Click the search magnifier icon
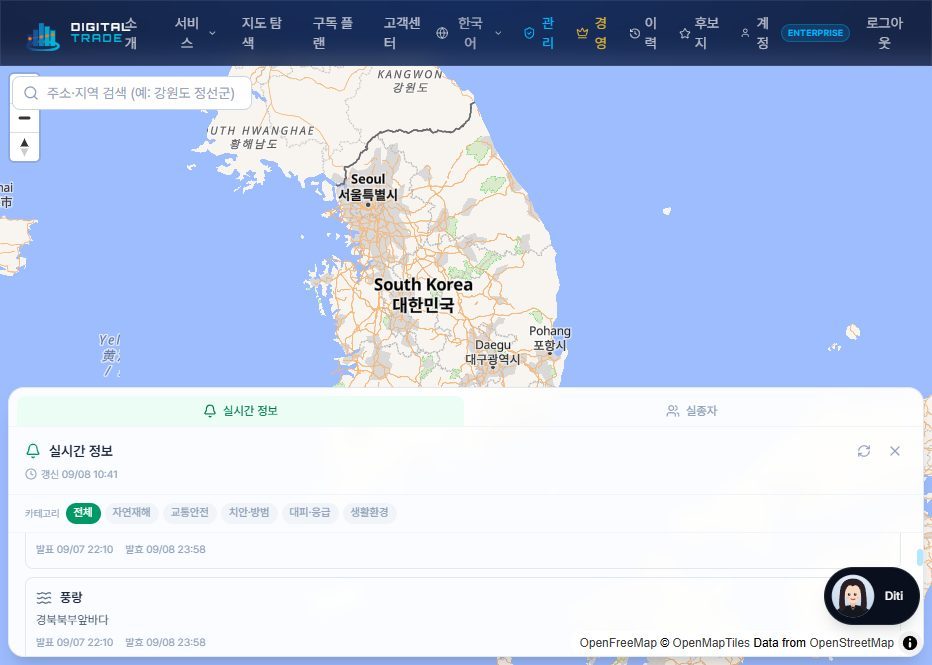This screenshot has height=665, width=932. coord(31,93)
